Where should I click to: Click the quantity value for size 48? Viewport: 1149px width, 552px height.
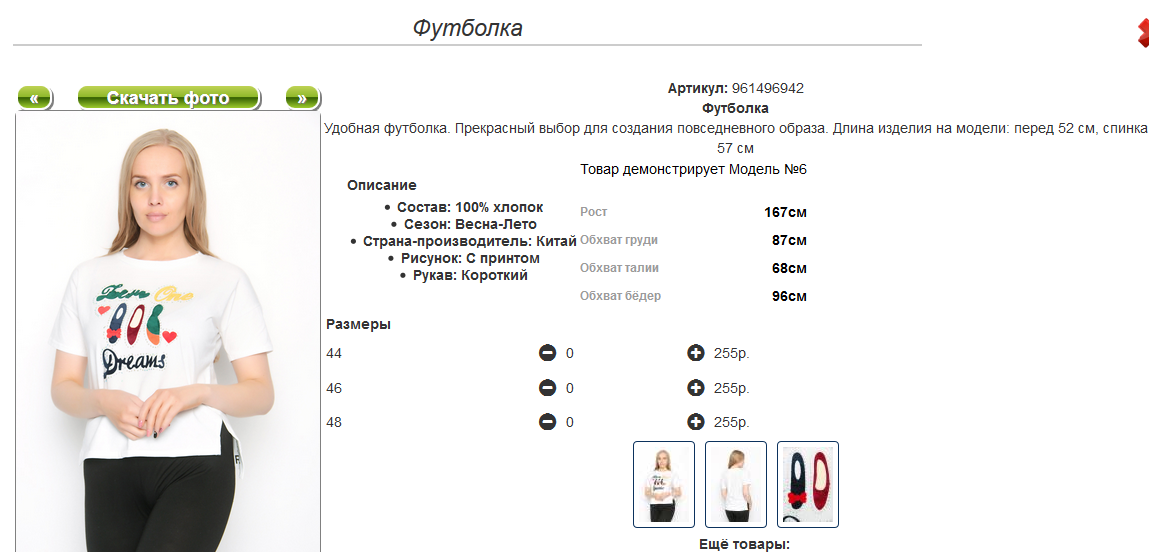point(569,423)
